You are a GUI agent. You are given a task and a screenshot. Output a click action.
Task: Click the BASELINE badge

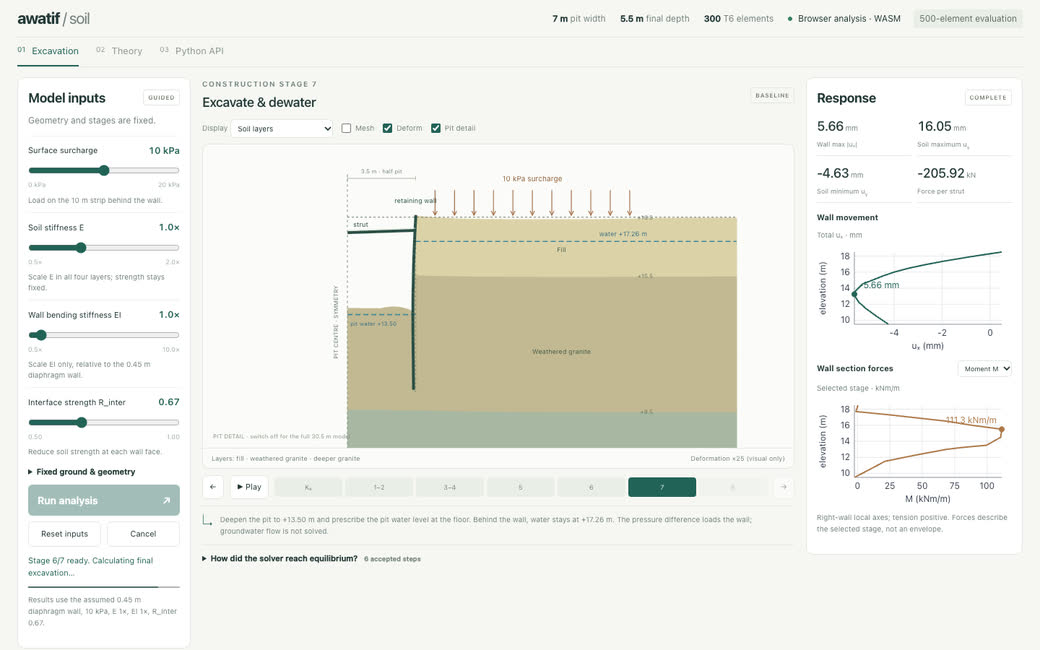pyautogui.click(x=772, y=96)
